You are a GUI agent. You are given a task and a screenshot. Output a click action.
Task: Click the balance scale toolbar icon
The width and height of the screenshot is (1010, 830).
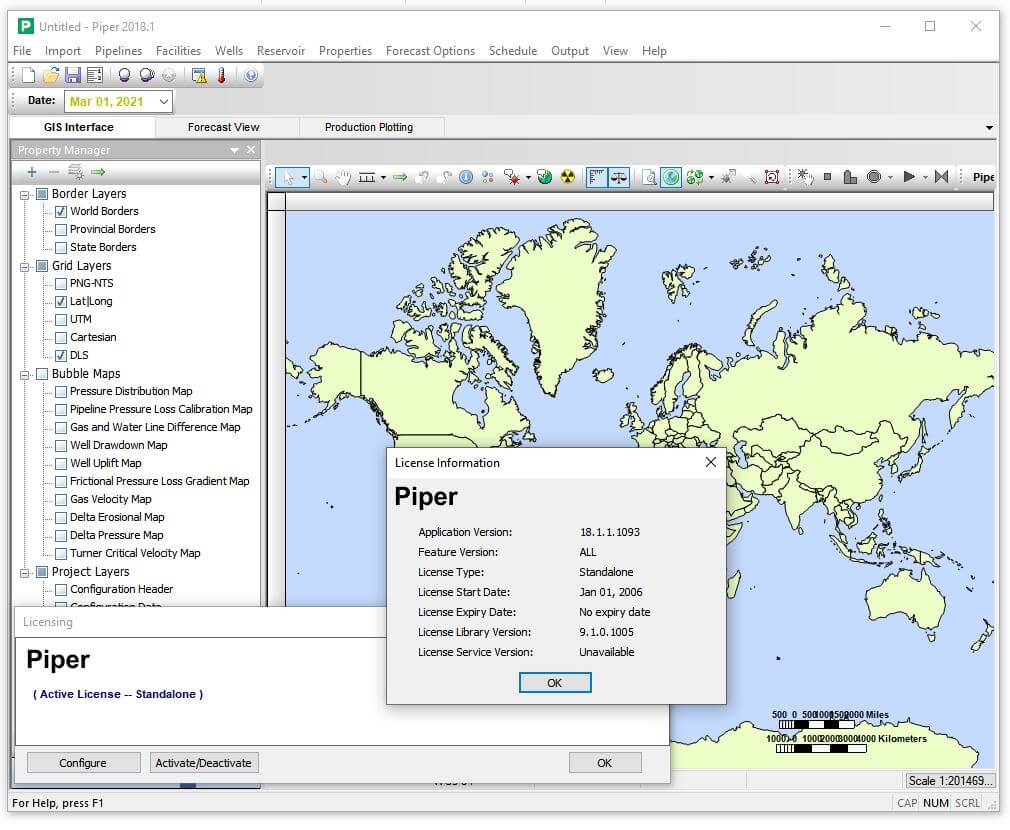point(619,177)
